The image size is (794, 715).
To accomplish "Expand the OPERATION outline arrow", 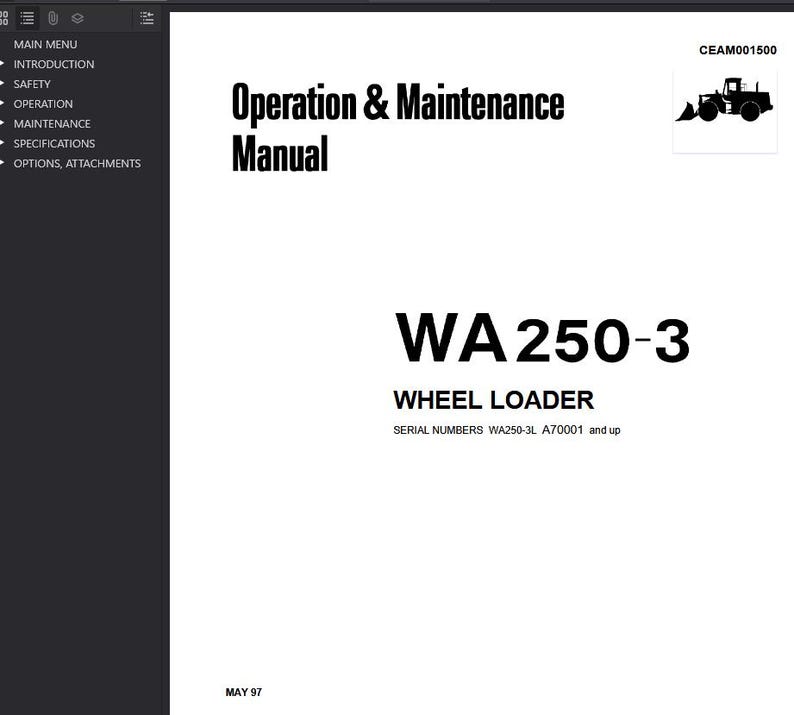I will click(3, 103).
